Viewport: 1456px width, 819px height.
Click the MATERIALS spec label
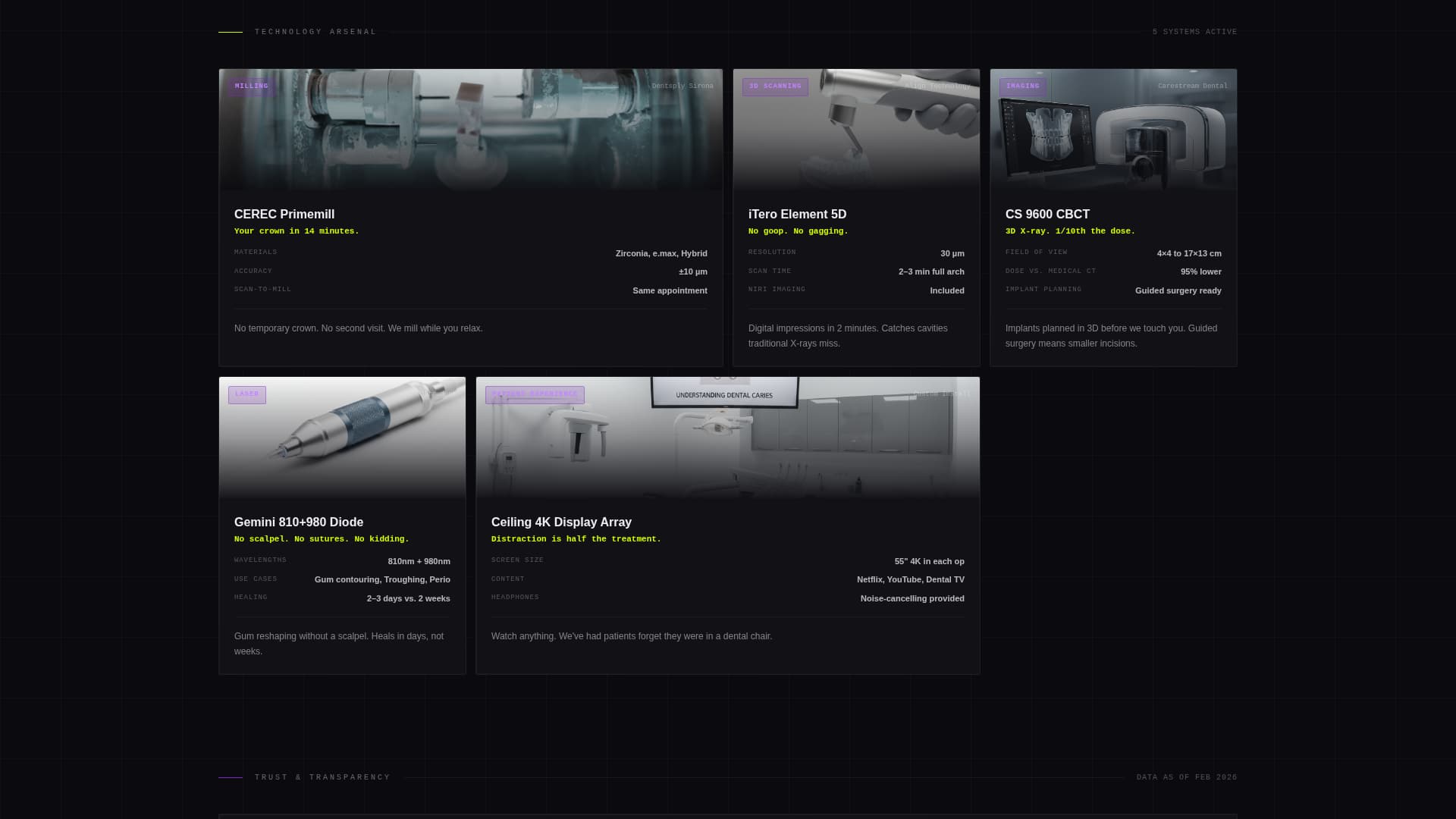tap(256, 253)
